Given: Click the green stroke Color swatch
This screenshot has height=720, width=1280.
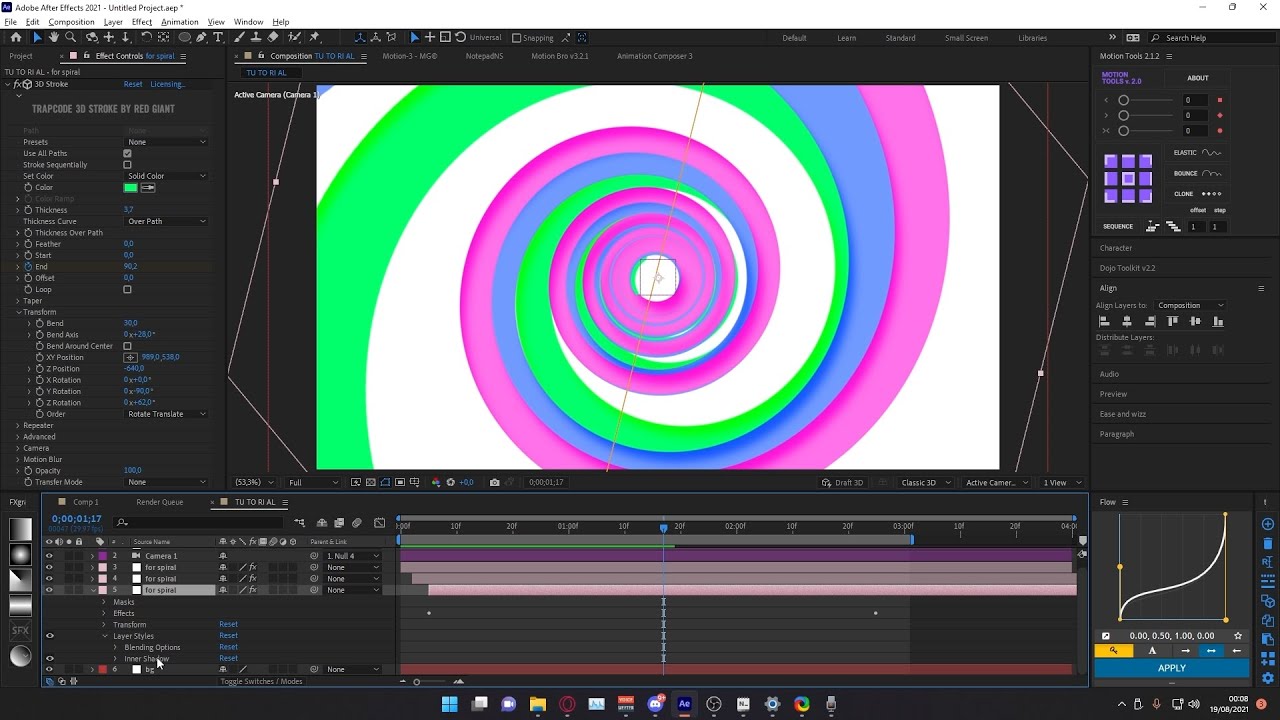Looking at the screenshot, I should 130,187.
